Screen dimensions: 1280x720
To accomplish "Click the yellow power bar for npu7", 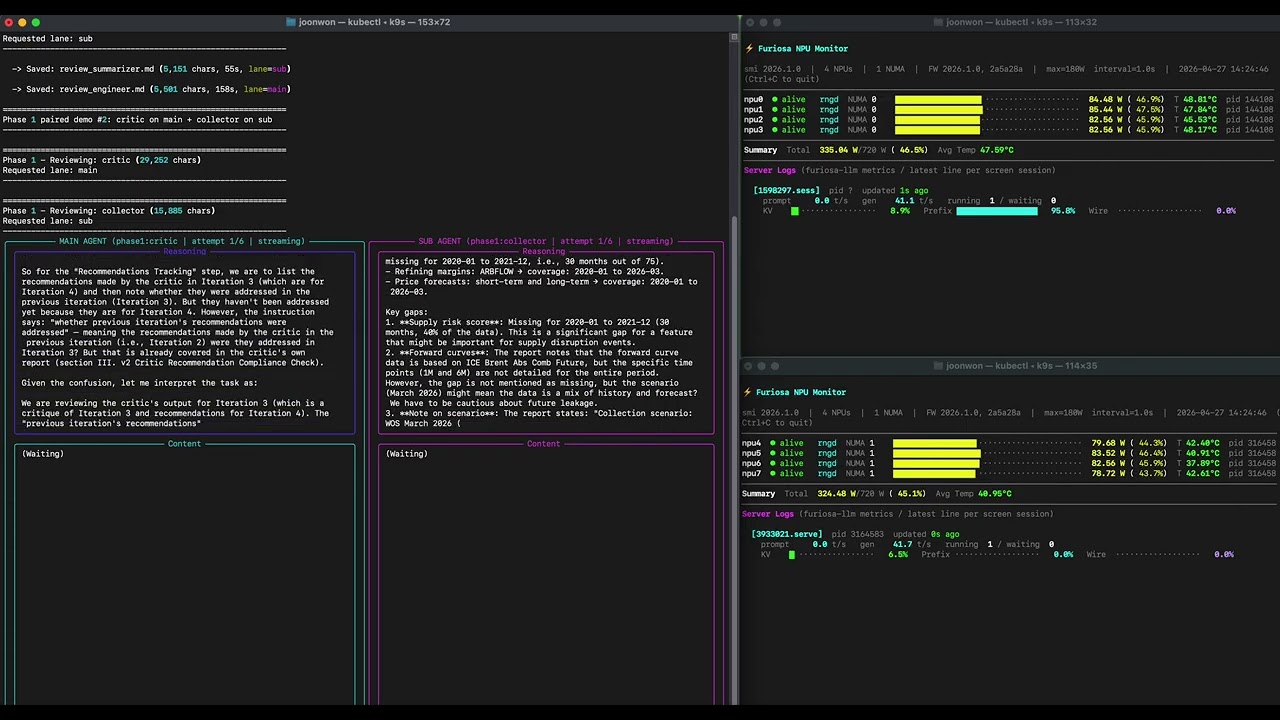I will (933, 473).
